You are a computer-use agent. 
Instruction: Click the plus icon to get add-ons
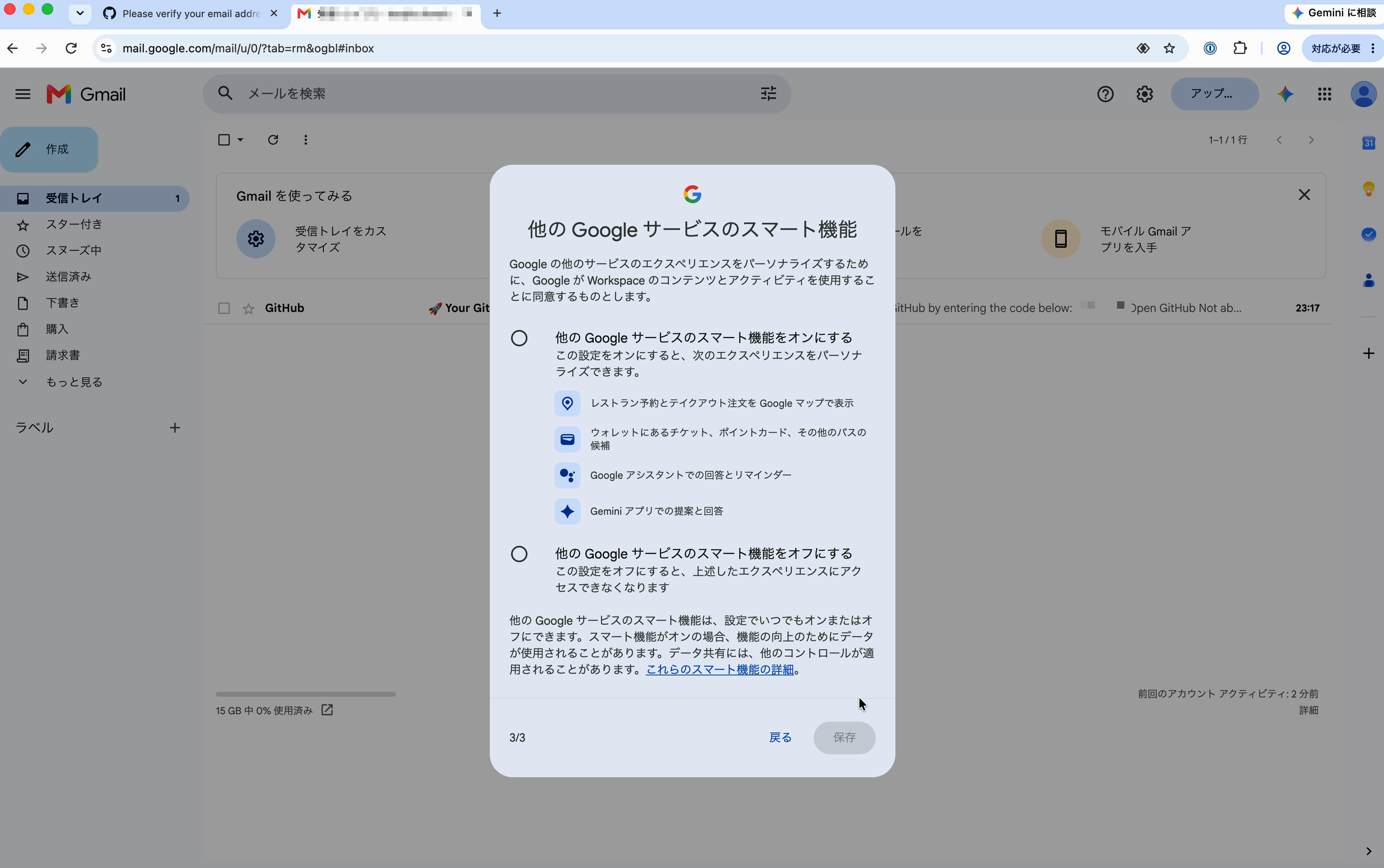1368,353
